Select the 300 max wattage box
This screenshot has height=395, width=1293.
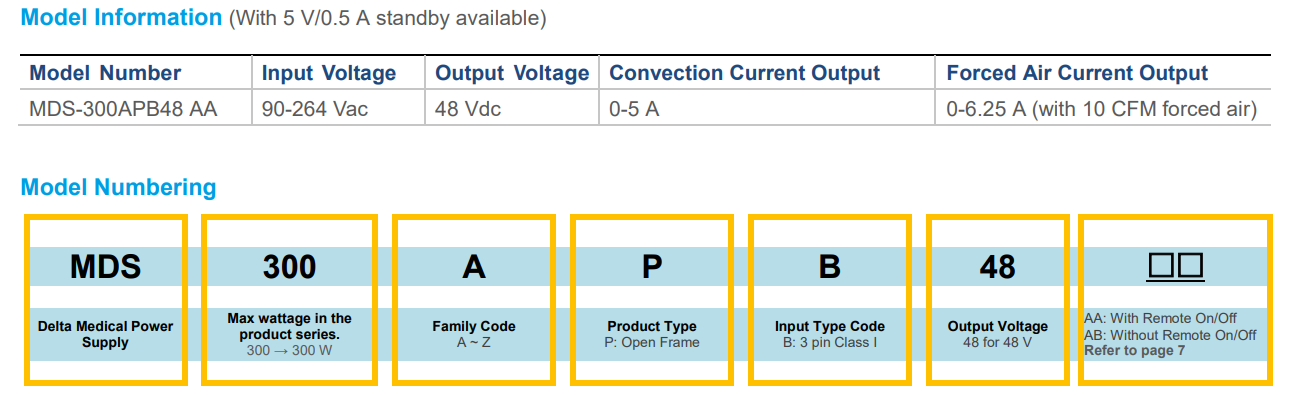pos(289,299)
